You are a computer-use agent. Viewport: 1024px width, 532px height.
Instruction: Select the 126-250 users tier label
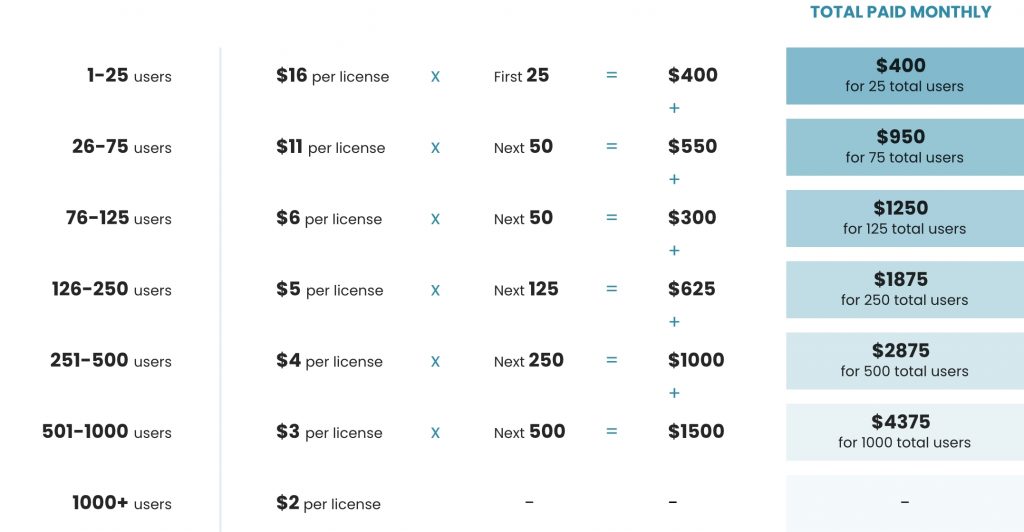pyautogui.click(x=112, y=290)
